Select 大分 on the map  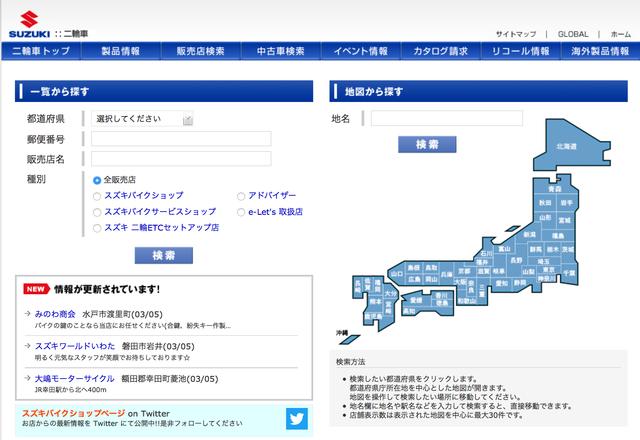390,293
